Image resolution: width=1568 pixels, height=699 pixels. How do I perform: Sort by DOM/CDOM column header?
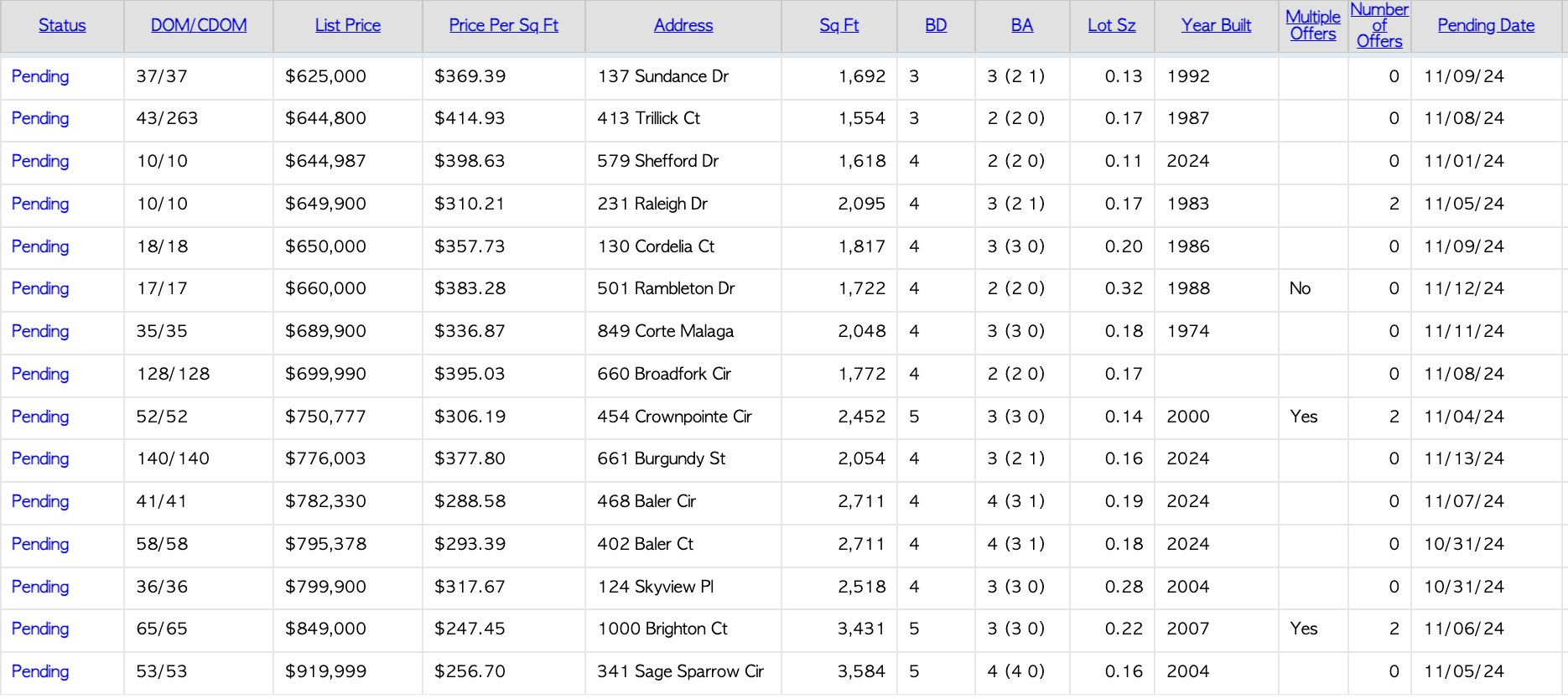click(199, 26)
